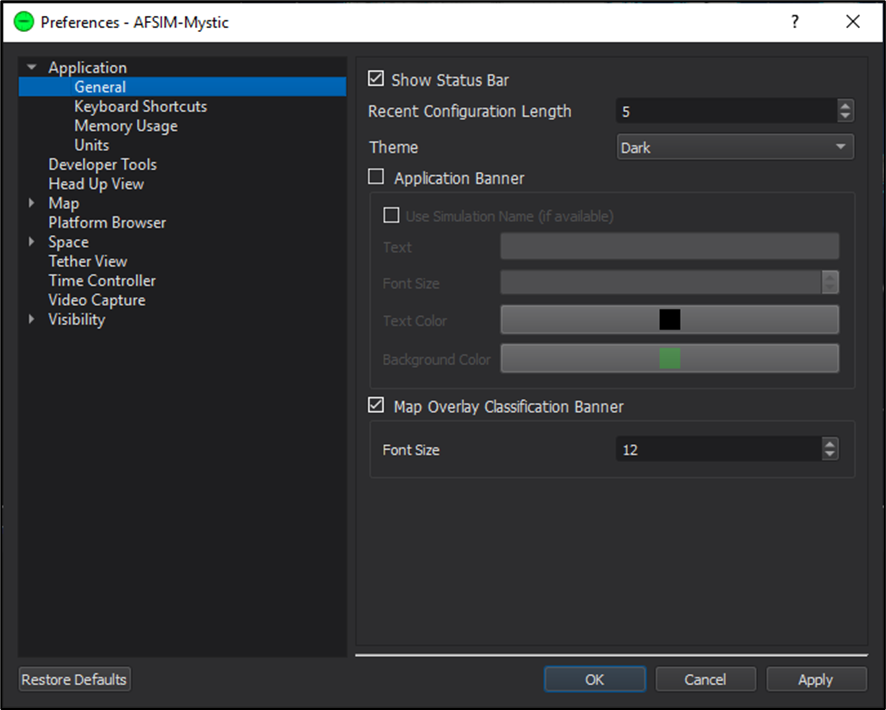Screen dimensions: 886x710
Task: Open Head Up View preferences
Action: coord(96,184)
